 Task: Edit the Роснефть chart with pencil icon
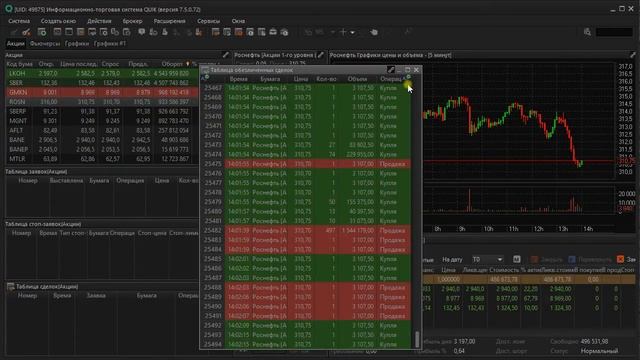point(633,55)
